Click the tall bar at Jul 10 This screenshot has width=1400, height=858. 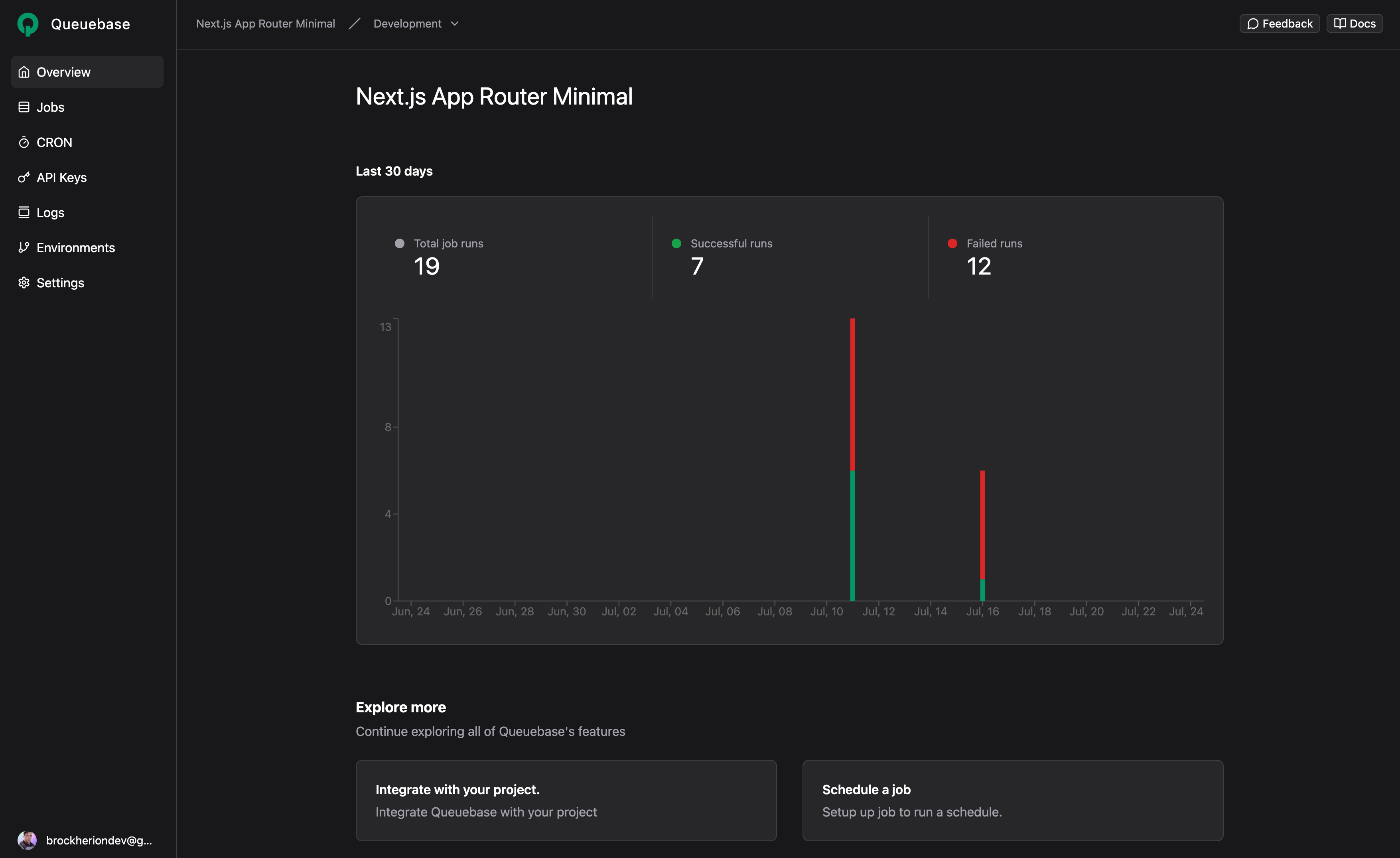tap(852, 461)
